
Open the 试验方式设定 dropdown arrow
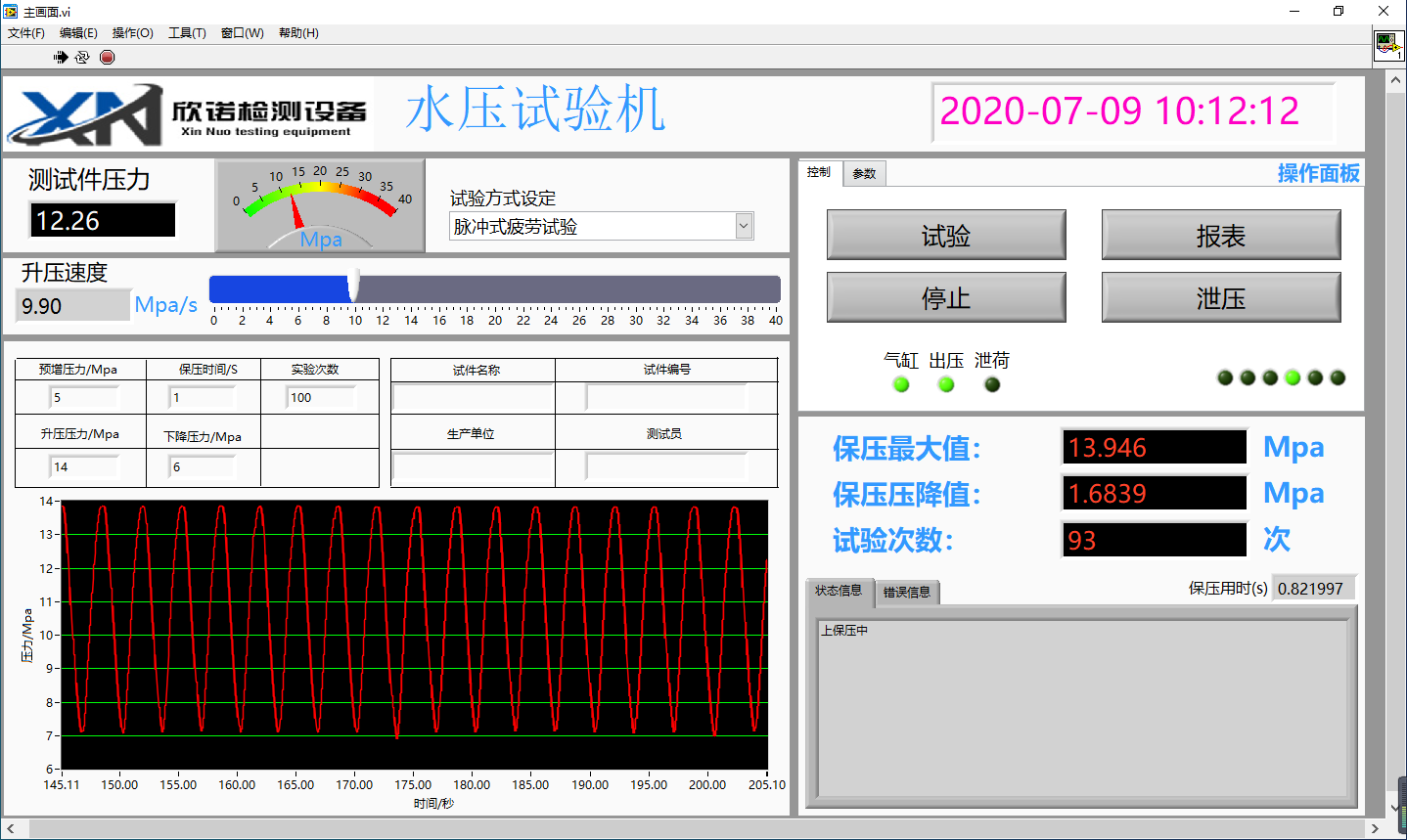(x=744, y=226)
